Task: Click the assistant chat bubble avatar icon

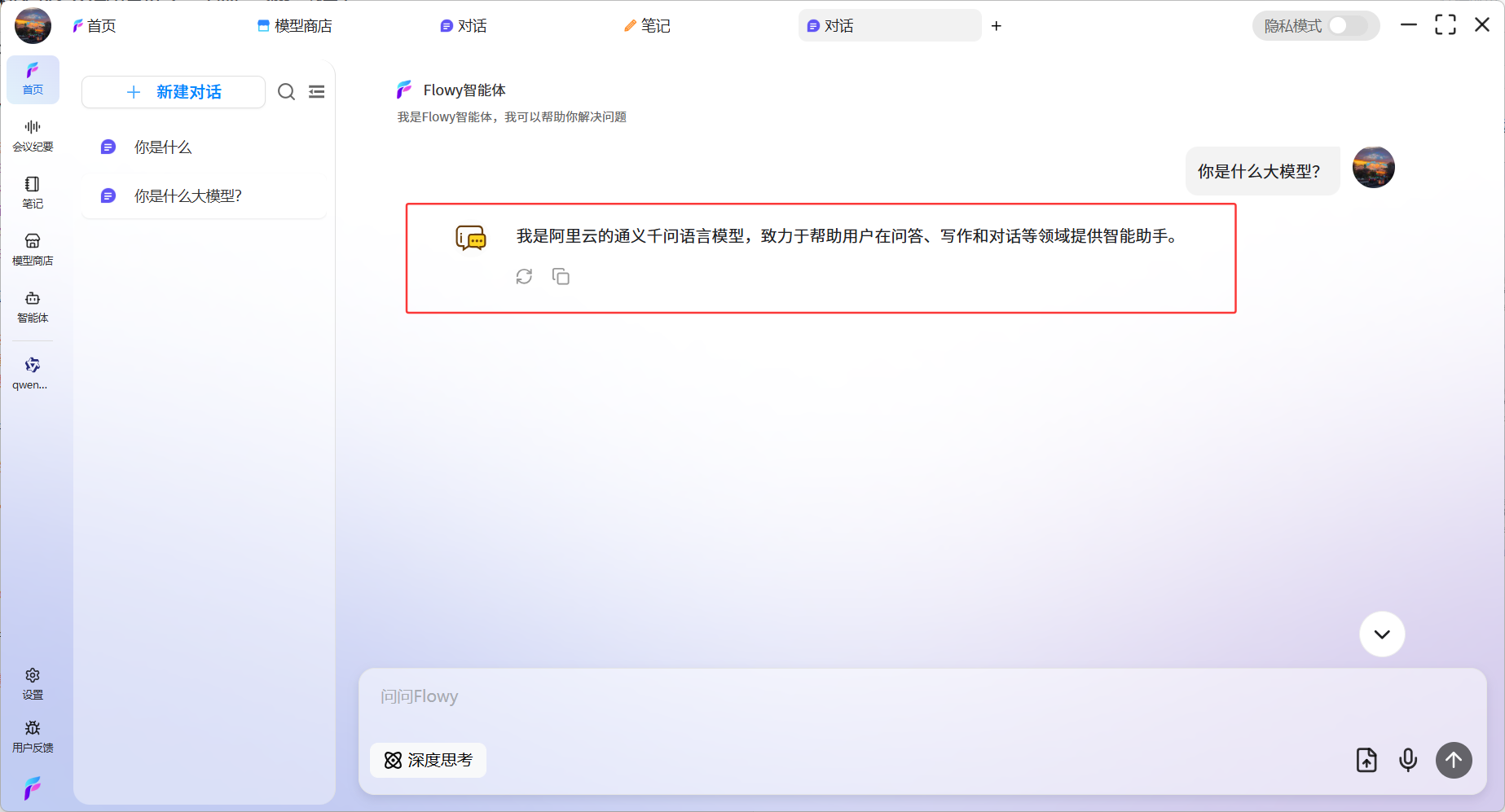Action: pos(471,239)
